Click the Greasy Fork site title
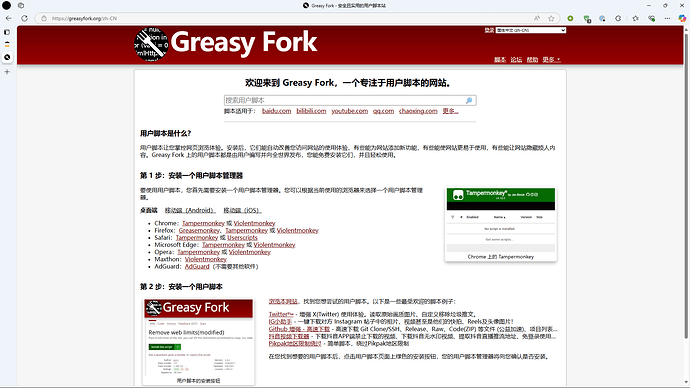Image resolution: width=690 pixels, height=388 pixels. (x=244, y=43)
